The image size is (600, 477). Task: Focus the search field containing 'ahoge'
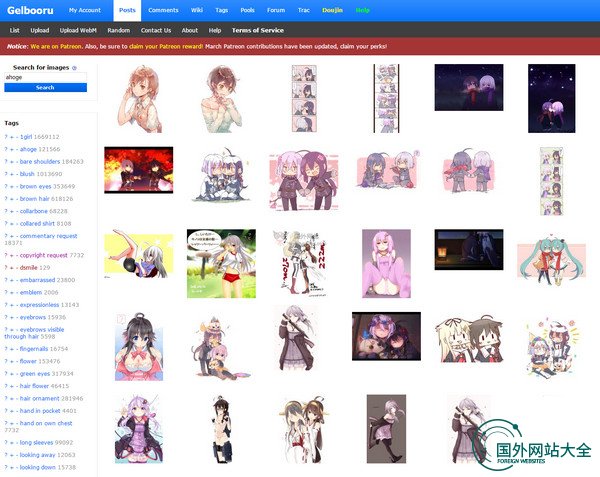point(45,77)
